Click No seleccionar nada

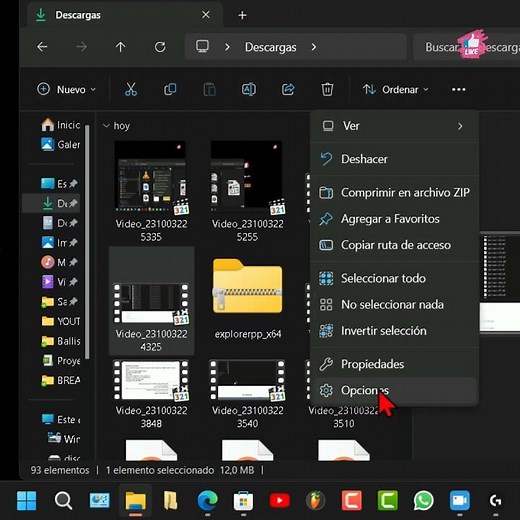pyautogui.click(x=395, y=304)
